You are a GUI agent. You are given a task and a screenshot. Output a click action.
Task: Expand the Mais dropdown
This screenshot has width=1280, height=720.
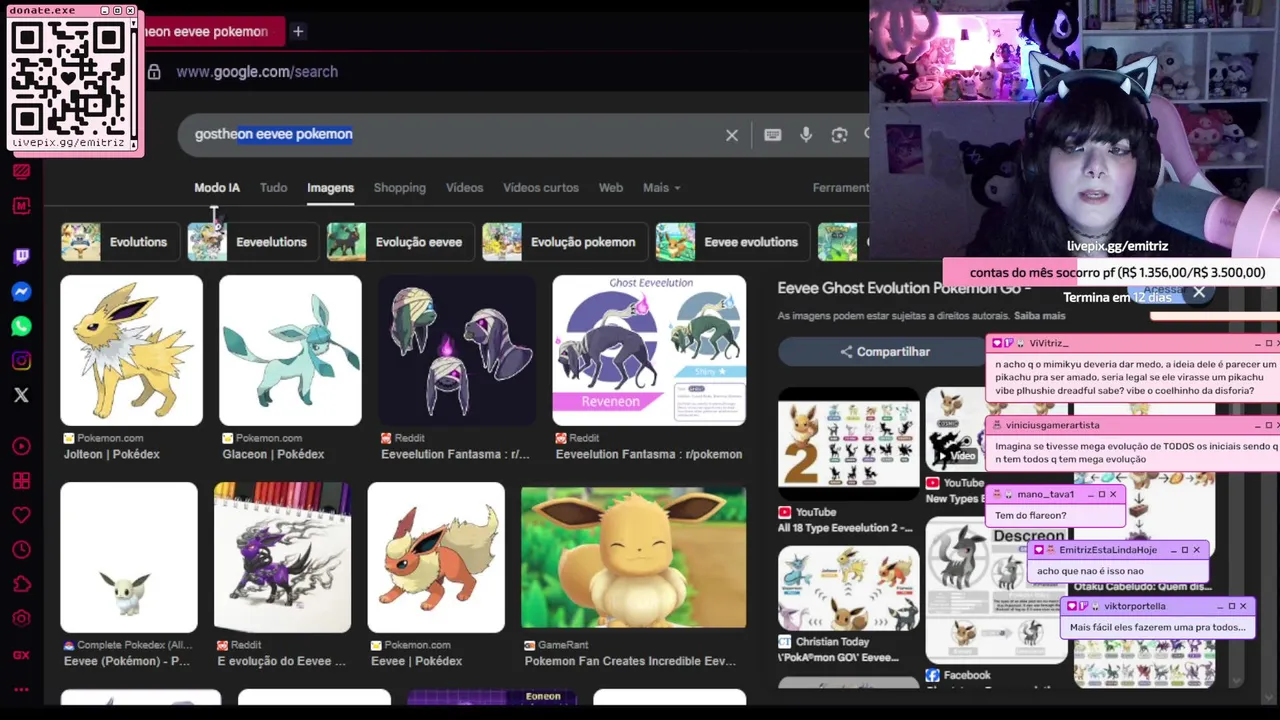coord(661,188)
